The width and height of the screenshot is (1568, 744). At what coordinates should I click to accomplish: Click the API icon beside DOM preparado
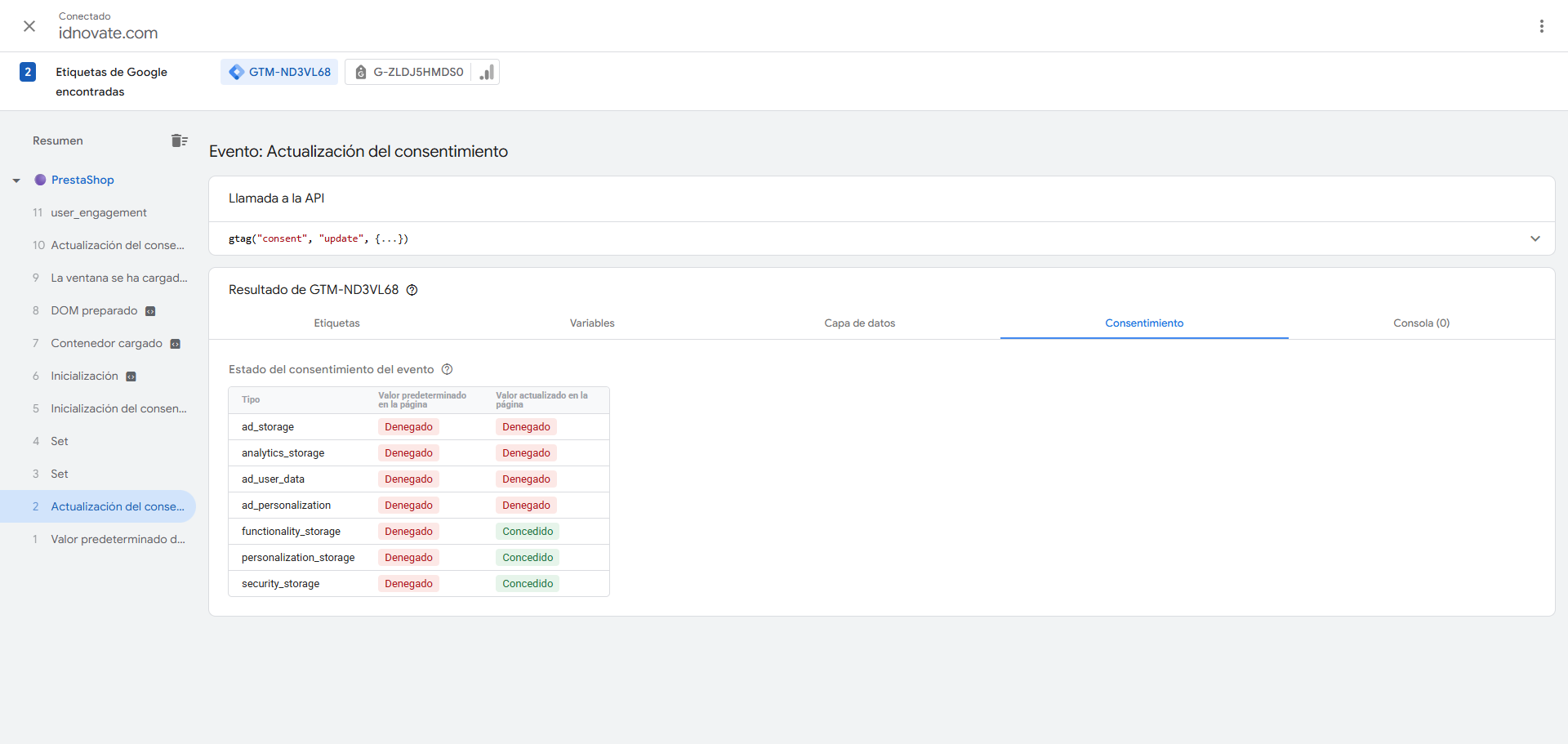[x=150, y=311]
